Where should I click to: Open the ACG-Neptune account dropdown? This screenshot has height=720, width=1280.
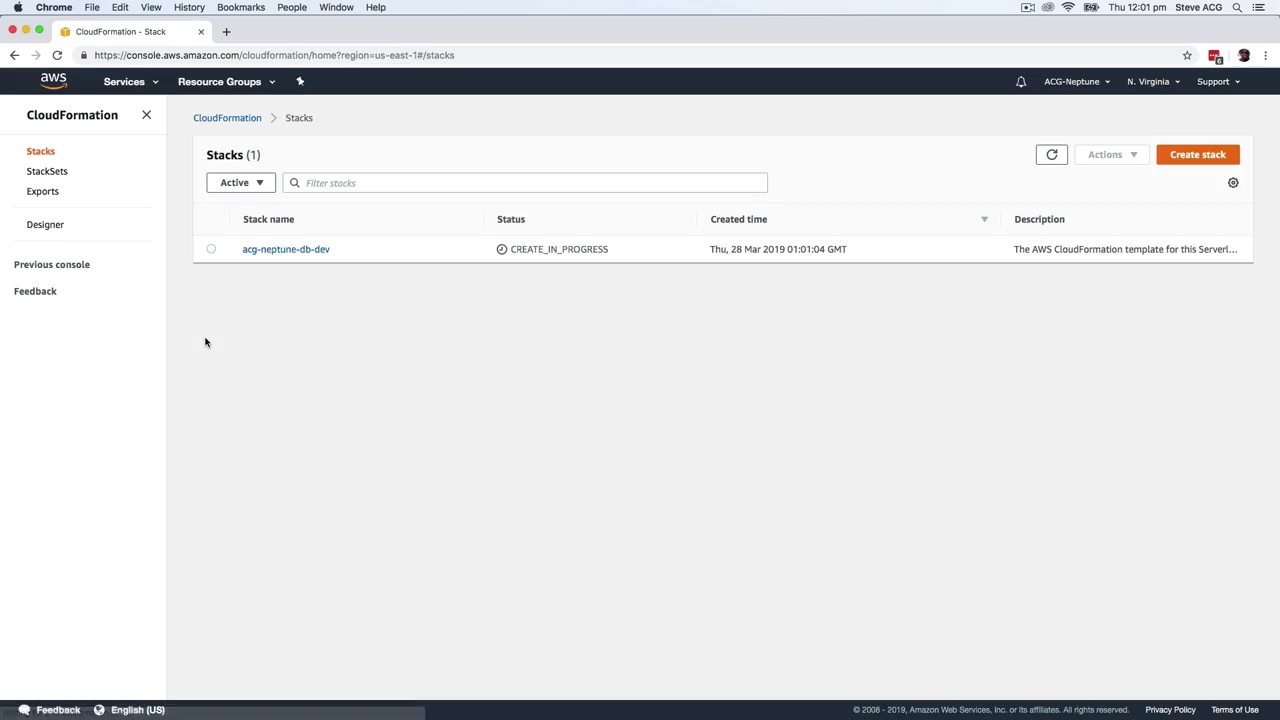click(1077, 82)
